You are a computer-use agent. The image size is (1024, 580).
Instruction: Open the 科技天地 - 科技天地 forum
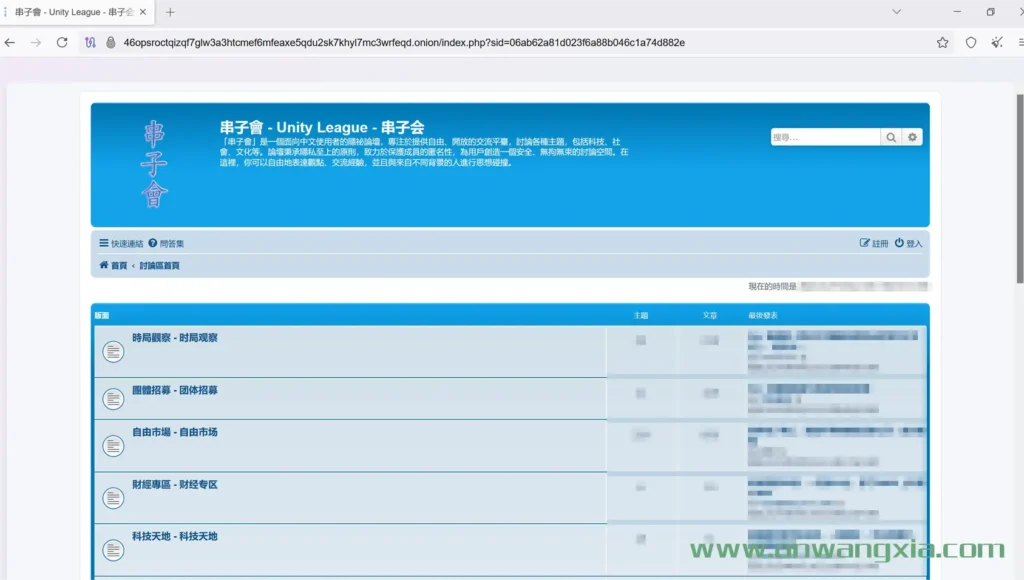[174, 536]
